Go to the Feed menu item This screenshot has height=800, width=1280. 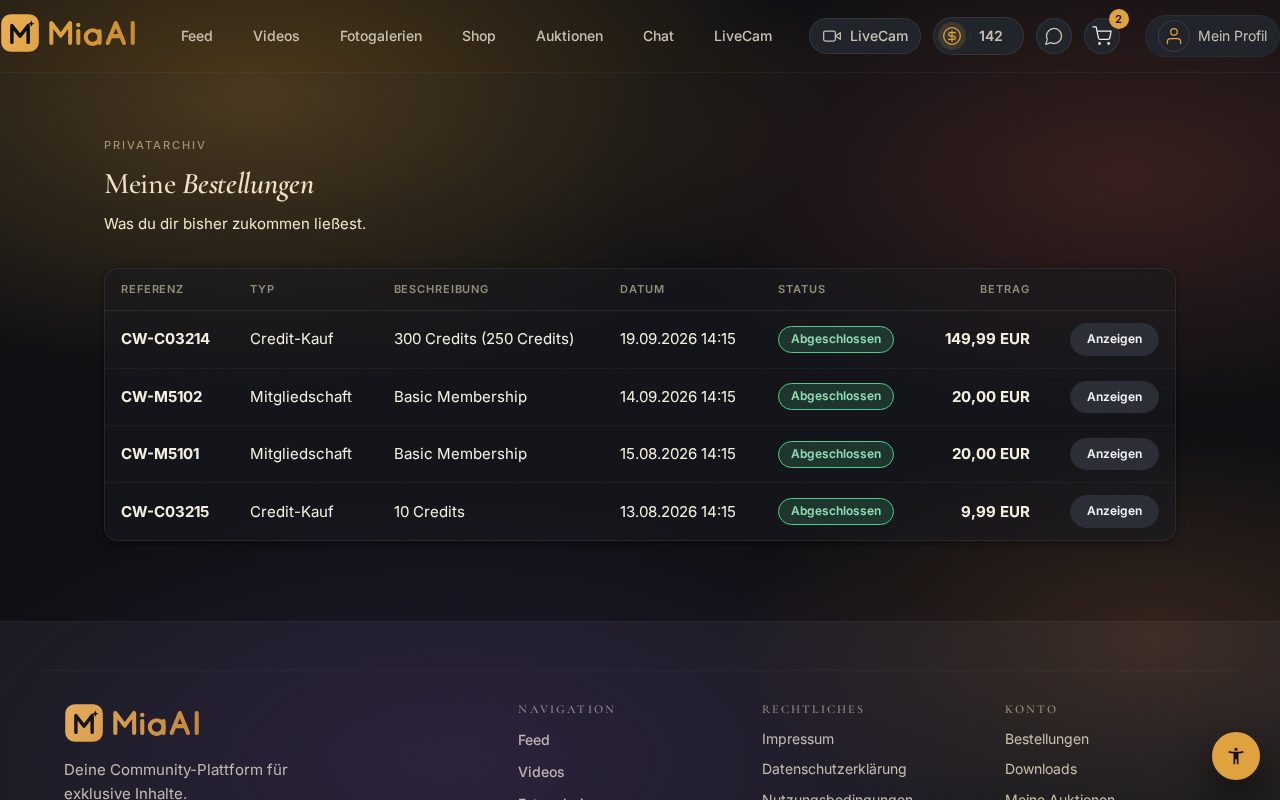[197, 36]
